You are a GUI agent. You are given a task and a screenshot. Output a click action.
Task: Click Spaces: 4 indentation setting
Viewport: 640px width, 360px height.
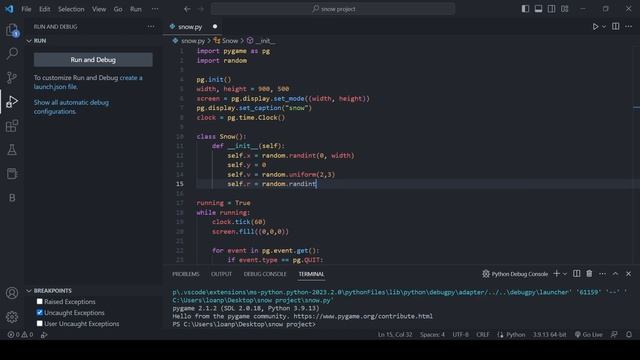click(432, 335)
